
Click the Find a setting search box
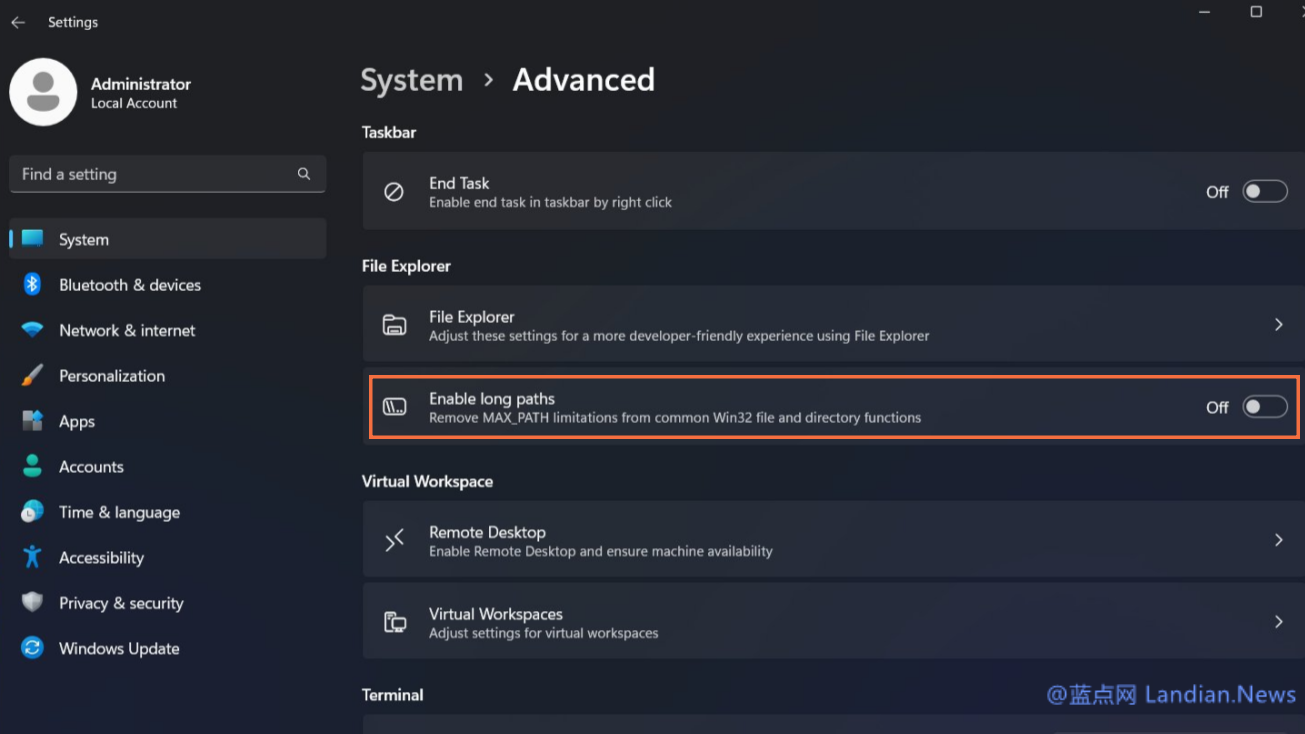coord(167,174)
